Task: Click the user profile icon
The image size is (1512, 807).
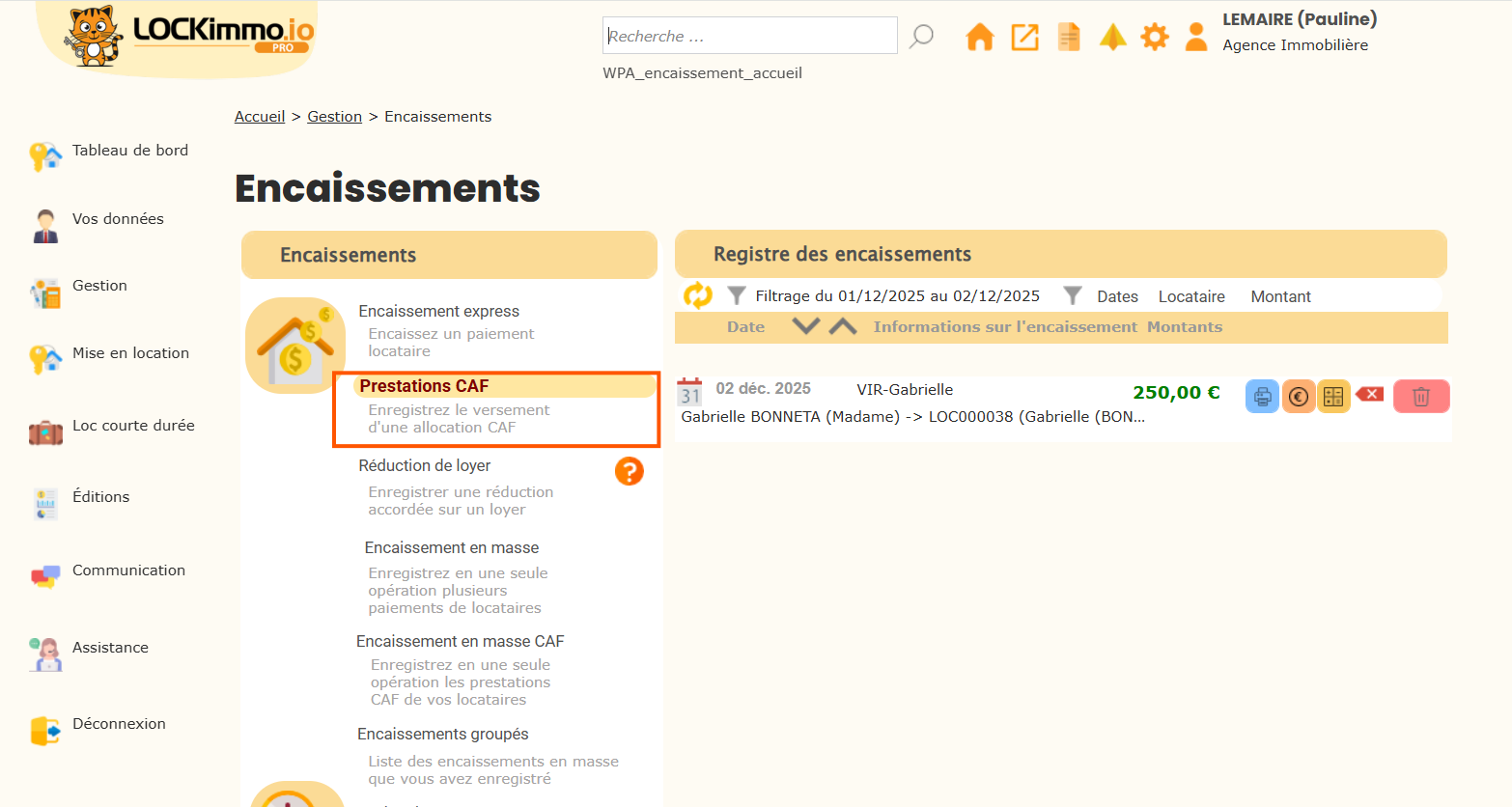Action: (1195, 38)
